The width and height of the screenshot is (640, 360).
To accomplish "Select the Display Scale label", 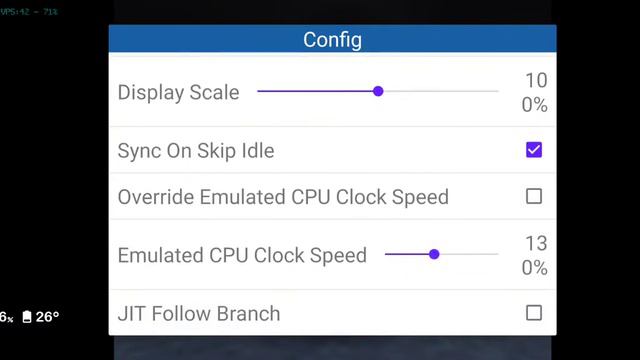I will (x=178, y=93).
